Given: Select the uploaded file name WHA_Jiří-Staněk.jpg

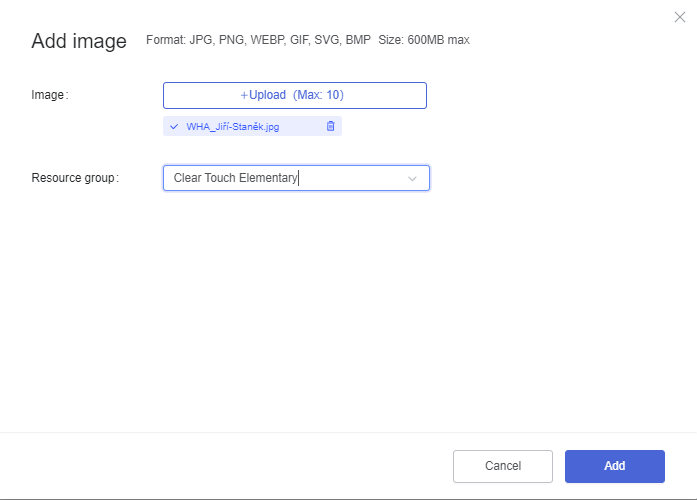Looking at the screenshot, I should 232,127.
